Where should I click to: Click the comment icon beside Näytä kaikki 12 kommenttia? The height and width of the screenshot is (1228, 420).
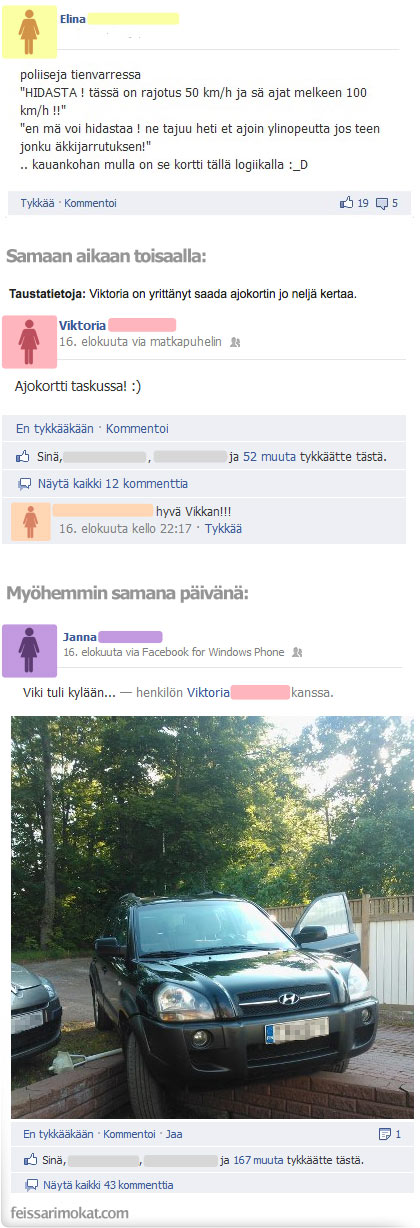[25, 484]
